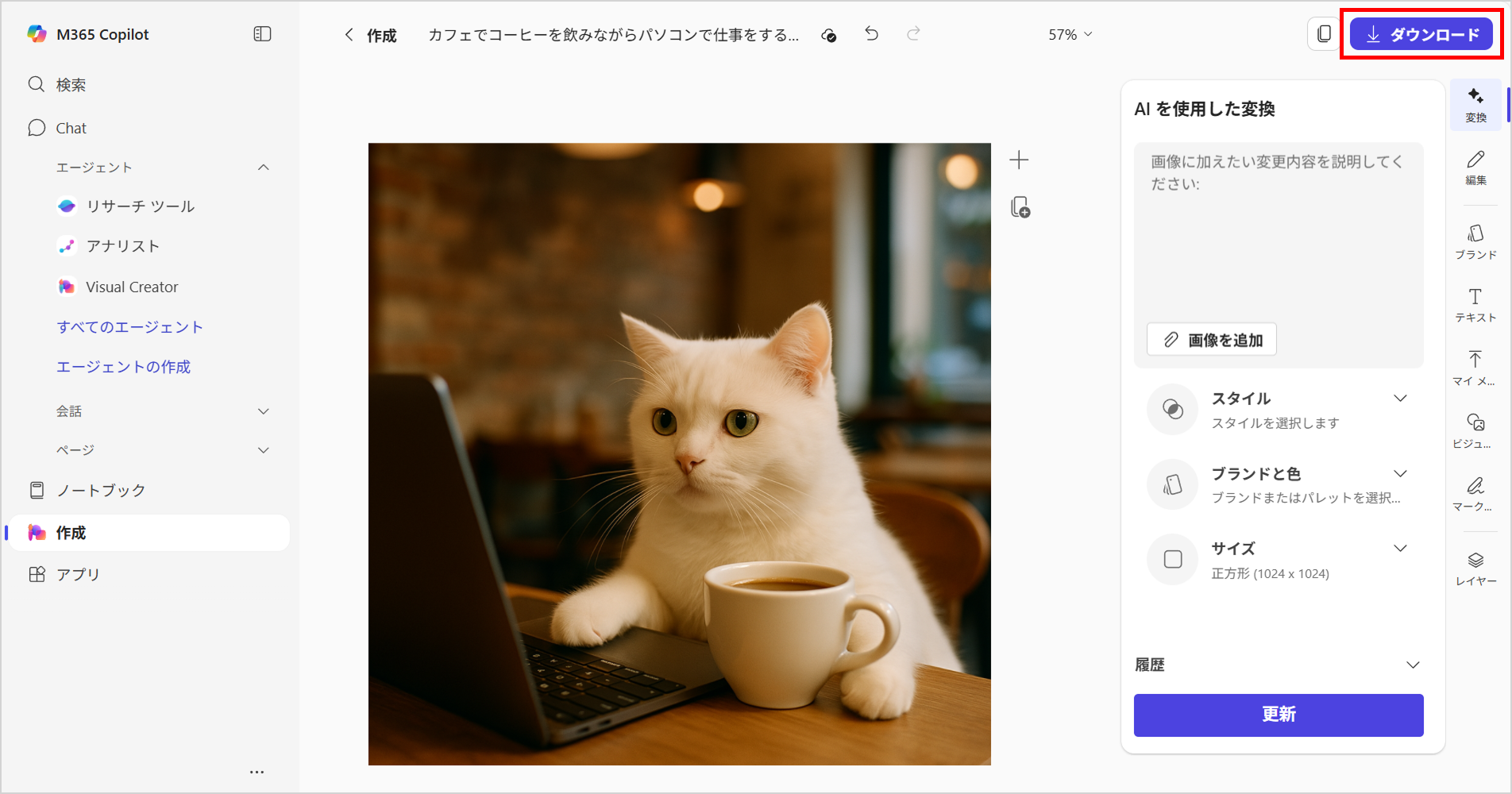Expand the スタイル dropdown
Viewport: 1512px width, 794px height.
1401,399
